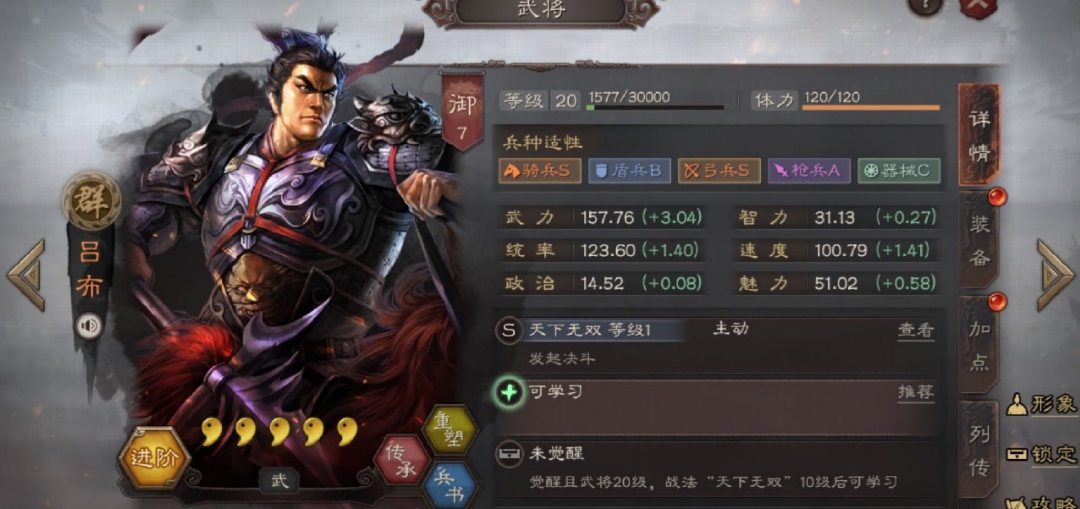Click 推荐 for recommended skills
Screen dimensions: 1080x509
point(916,392)
